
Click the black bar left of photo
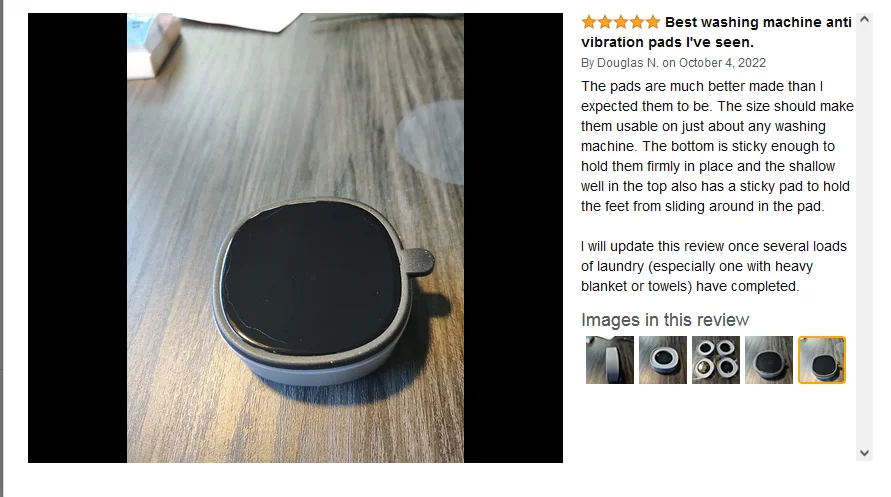pos(77,238)
